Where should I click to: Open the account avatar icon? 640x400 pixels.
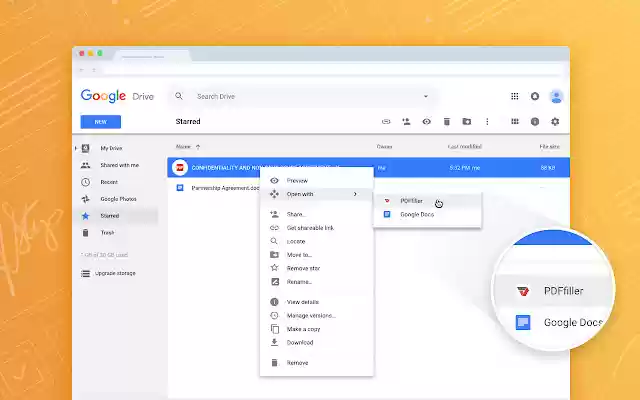556,96
